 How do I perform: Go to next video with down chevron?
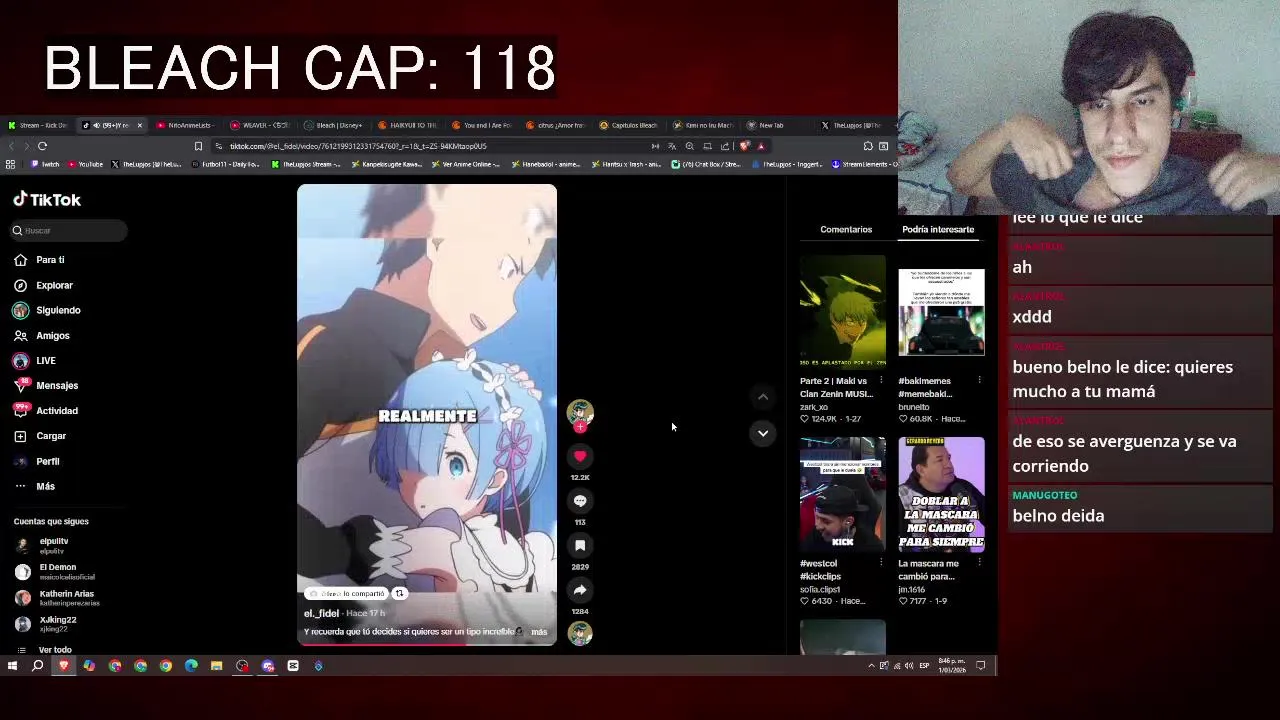tap(763, 433)
